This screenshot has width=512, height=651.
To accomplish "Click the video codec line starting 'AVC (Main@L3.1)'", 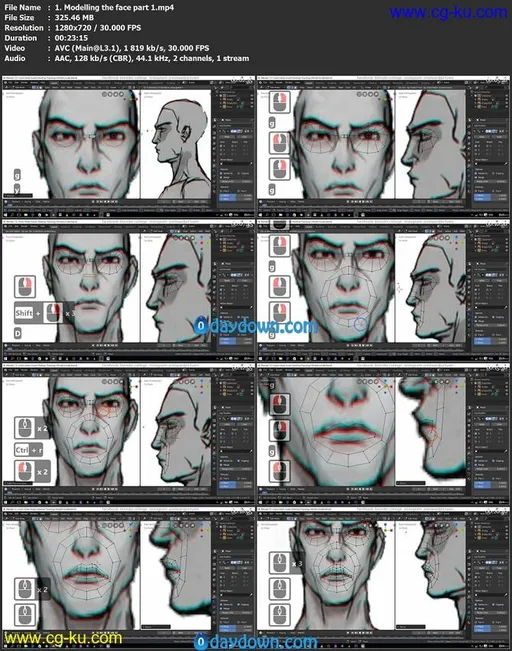I will tap(132, 48).
